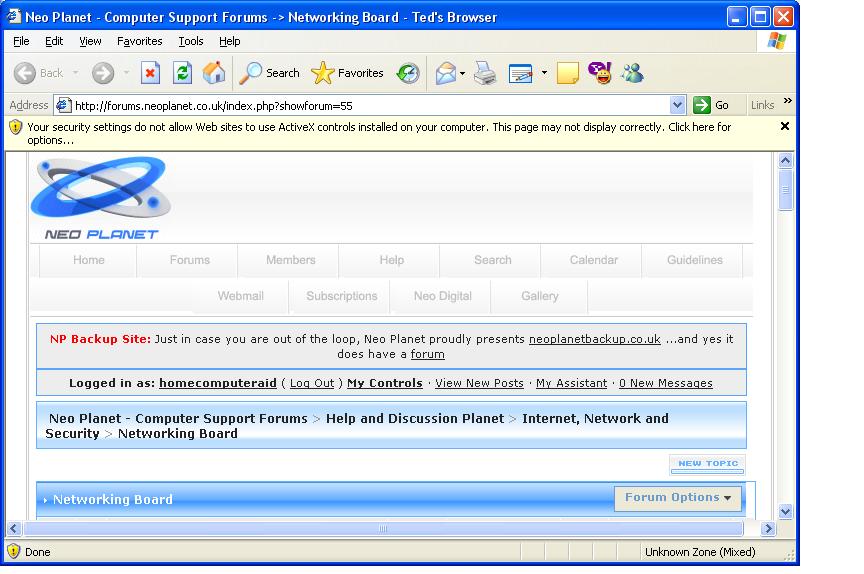Select the Calendar navigation tab
This screenshot has height=574, width=864.
click(x=593, y=260)
